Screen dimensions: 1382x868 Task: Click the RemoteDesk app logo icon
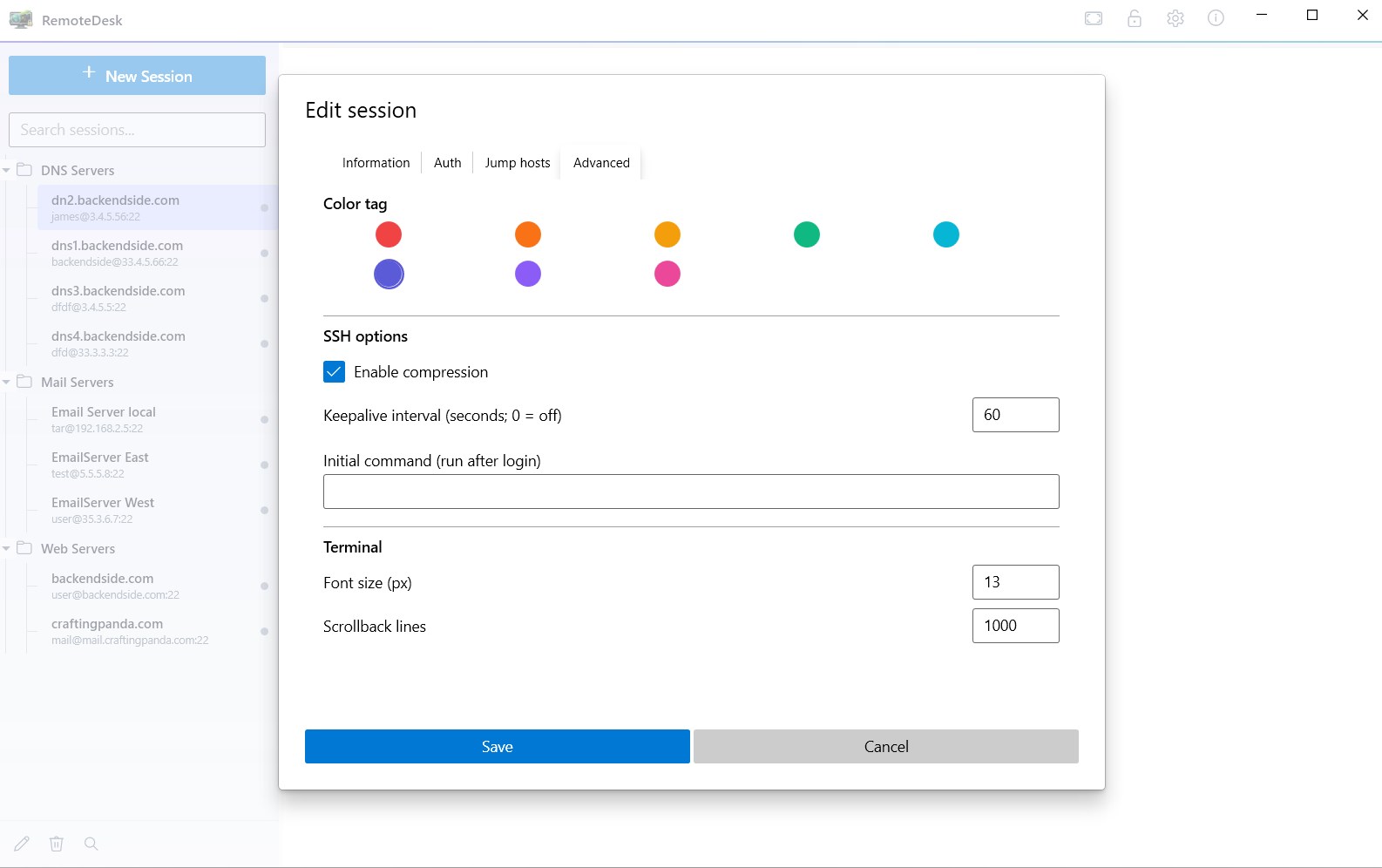[x=21, y=20]
